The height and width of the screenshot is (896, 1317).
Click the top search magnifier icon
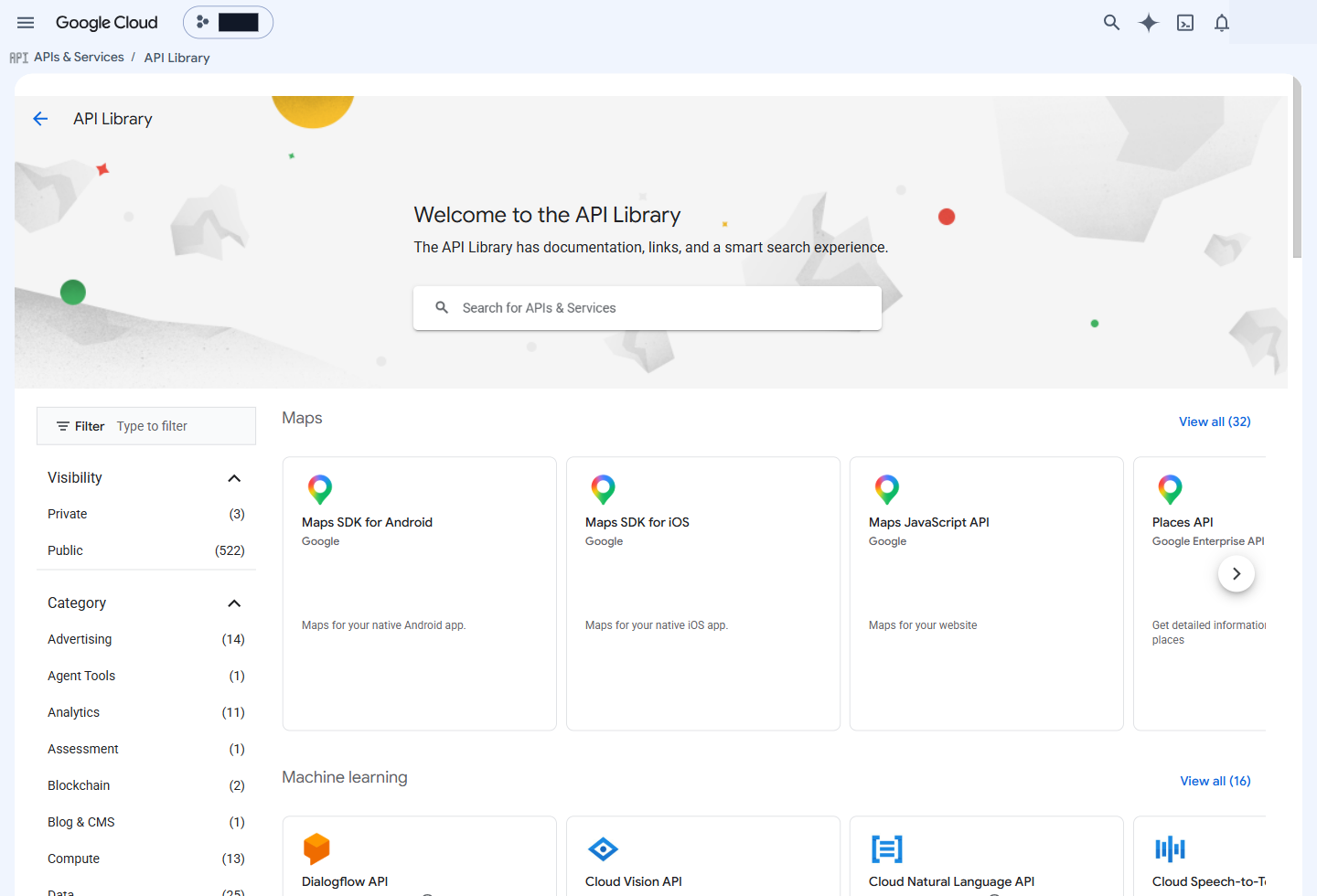click(x=1111, y=23)
